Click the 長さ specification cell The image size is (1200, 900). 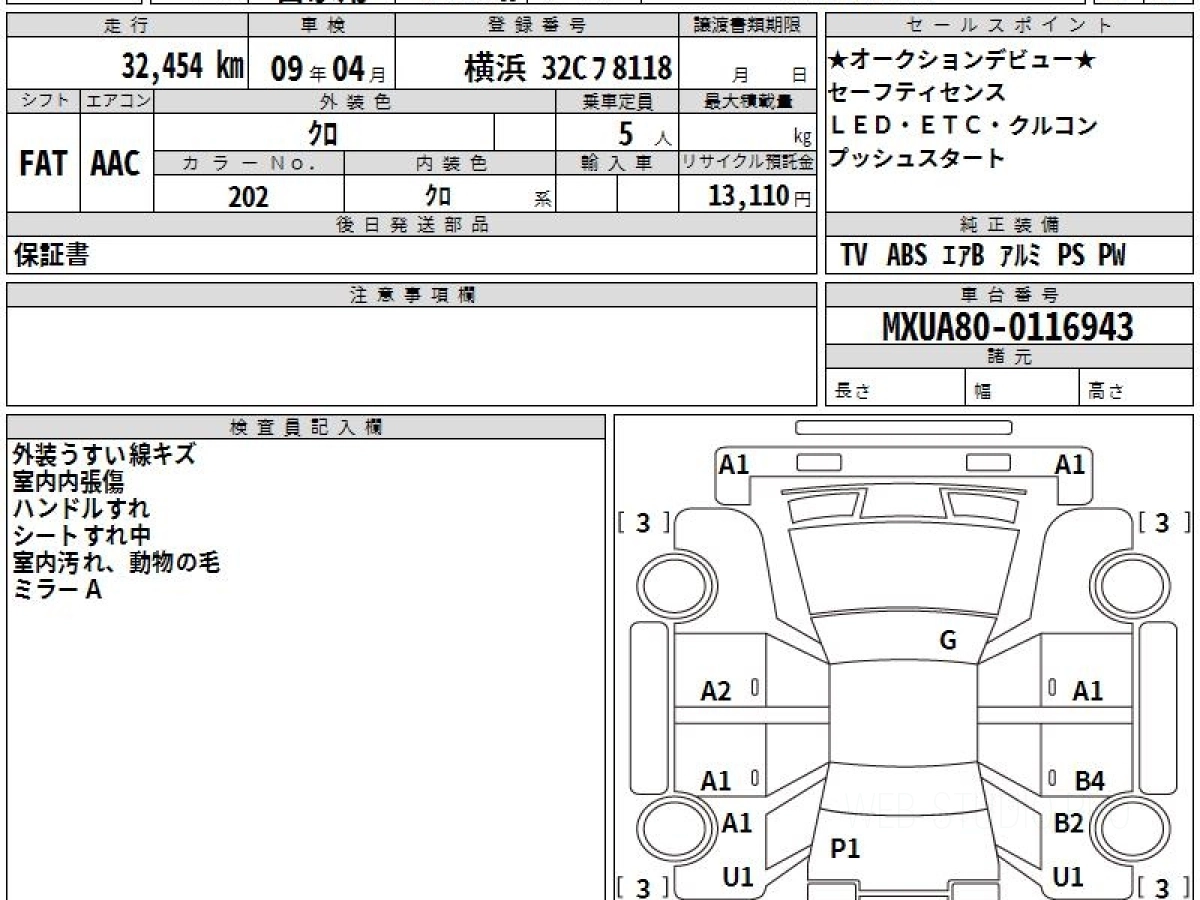point(895,388)
